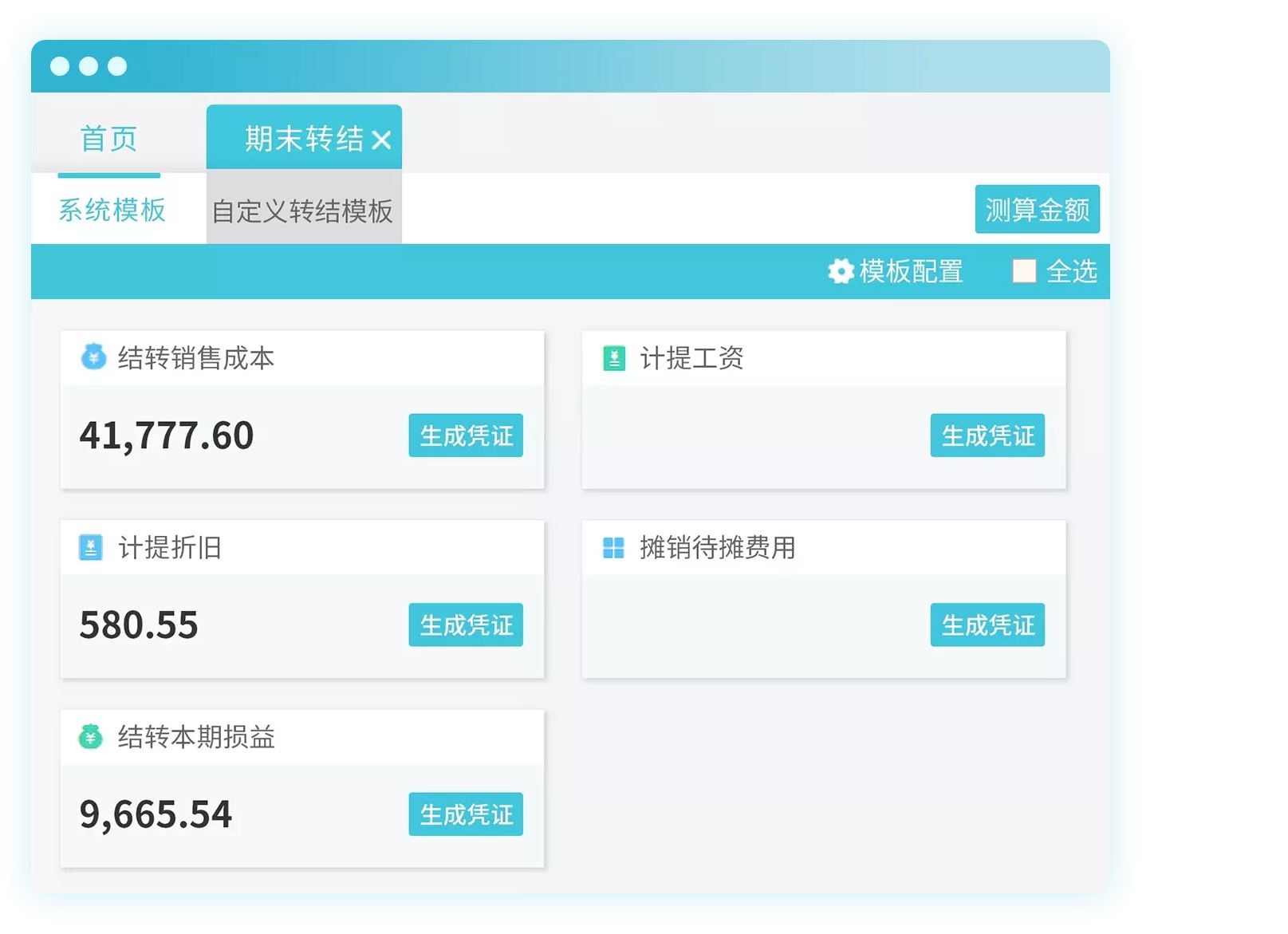Switch to 自定义转结模板 sub-tab
Image resolution: width=1288 pixels, height=934 pixels.
coord(302,211)
